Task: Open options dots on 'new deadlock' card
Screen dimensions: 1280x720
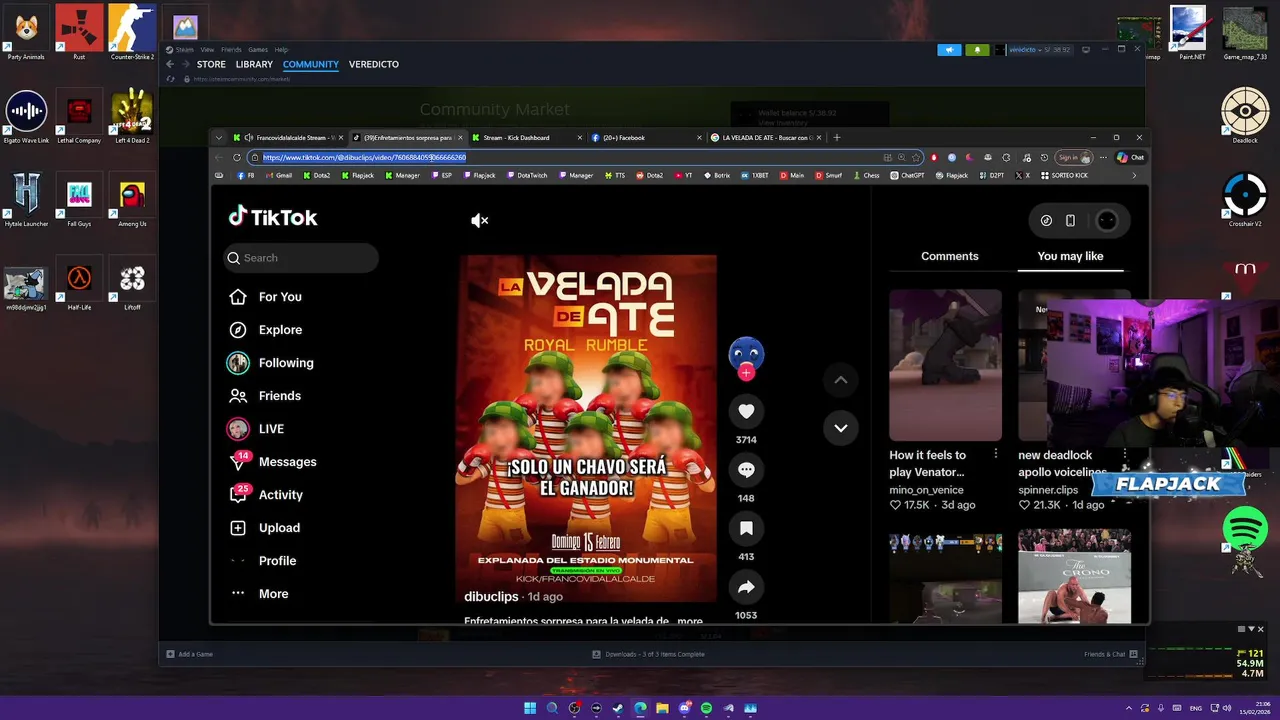Action: pyautogui.click(x=1125, y=454)
